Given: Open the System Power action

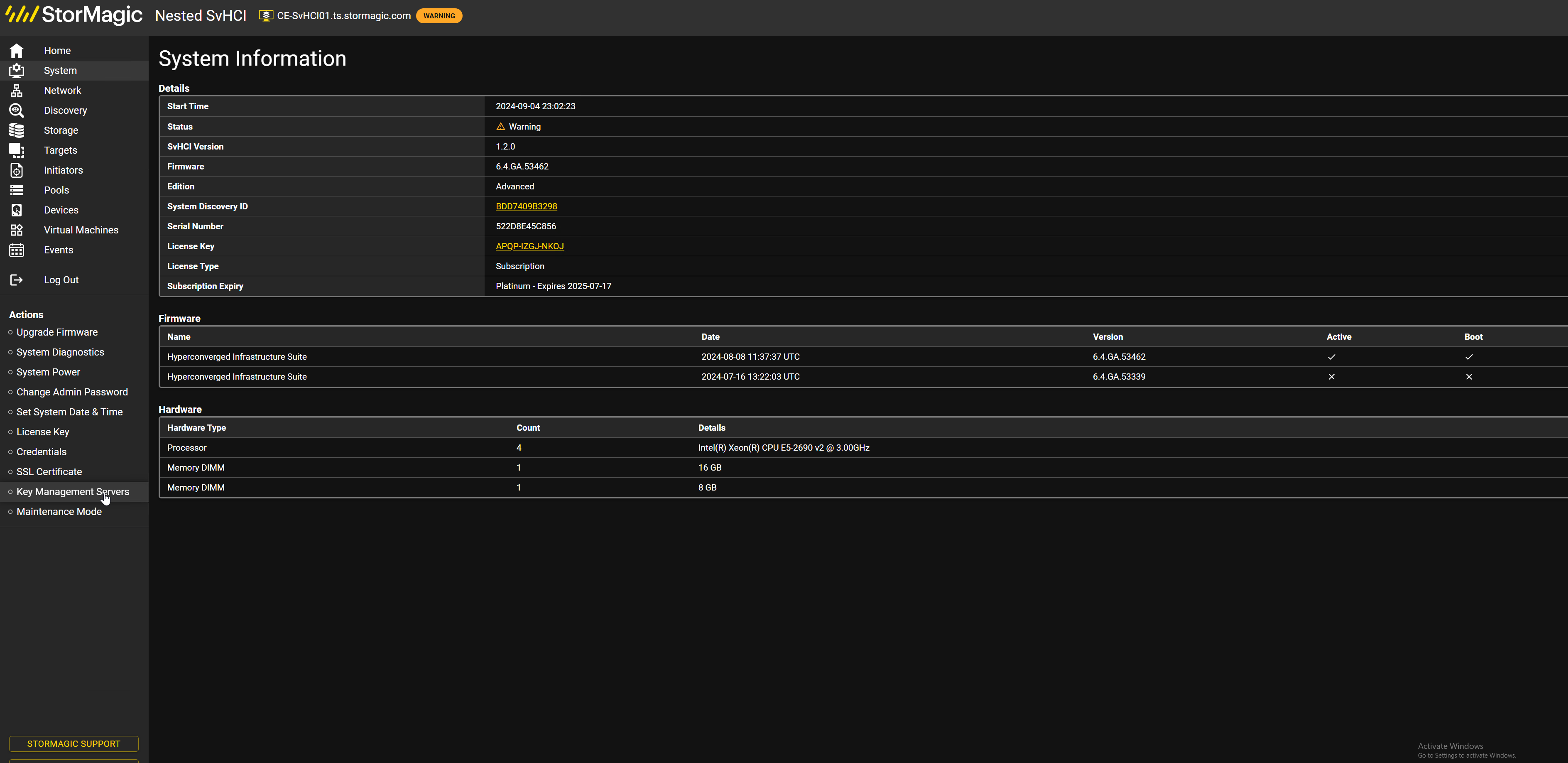Looking at the screenshot, I should 48,372.
